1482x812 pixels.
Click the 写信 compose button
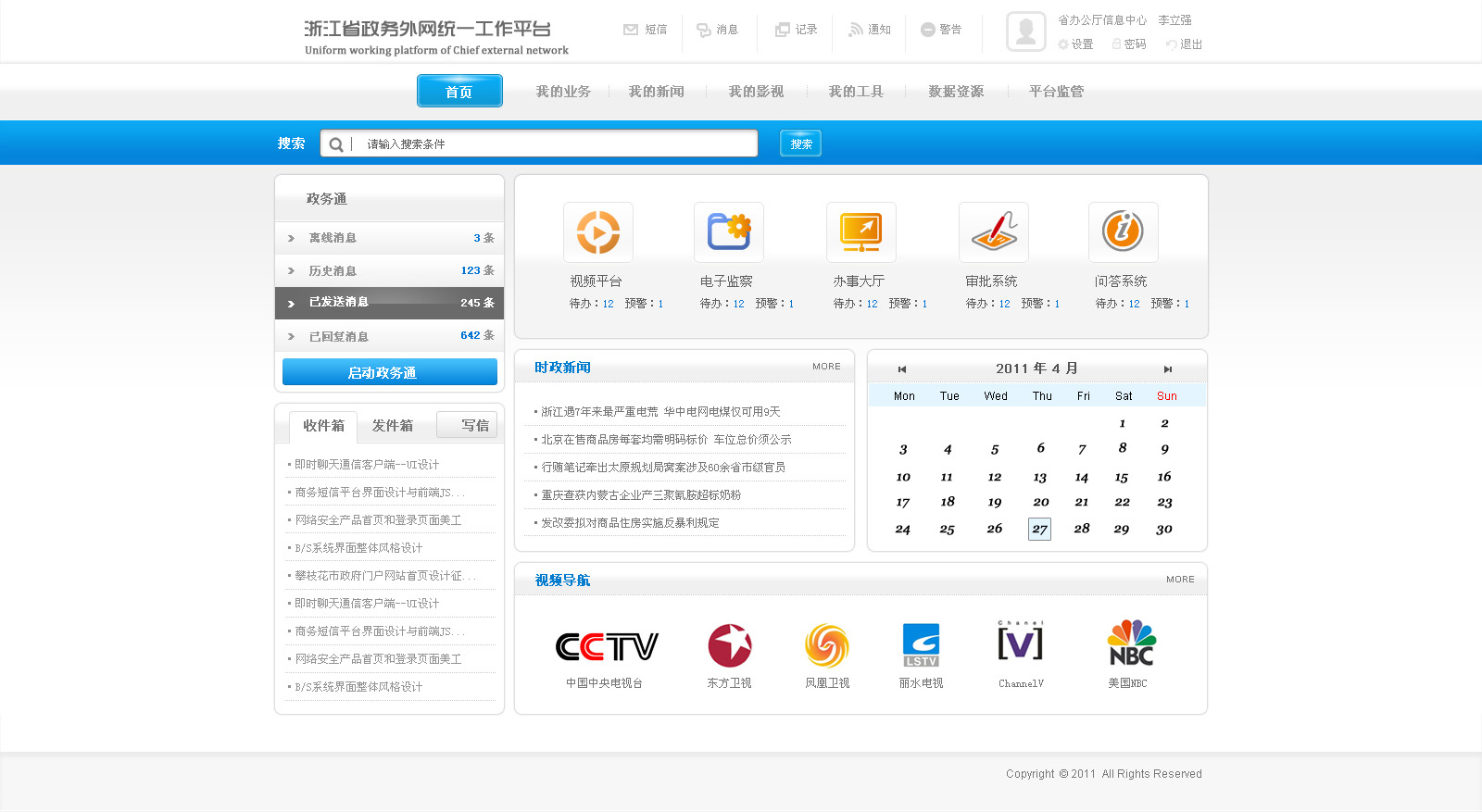click(x=467, y=425)
